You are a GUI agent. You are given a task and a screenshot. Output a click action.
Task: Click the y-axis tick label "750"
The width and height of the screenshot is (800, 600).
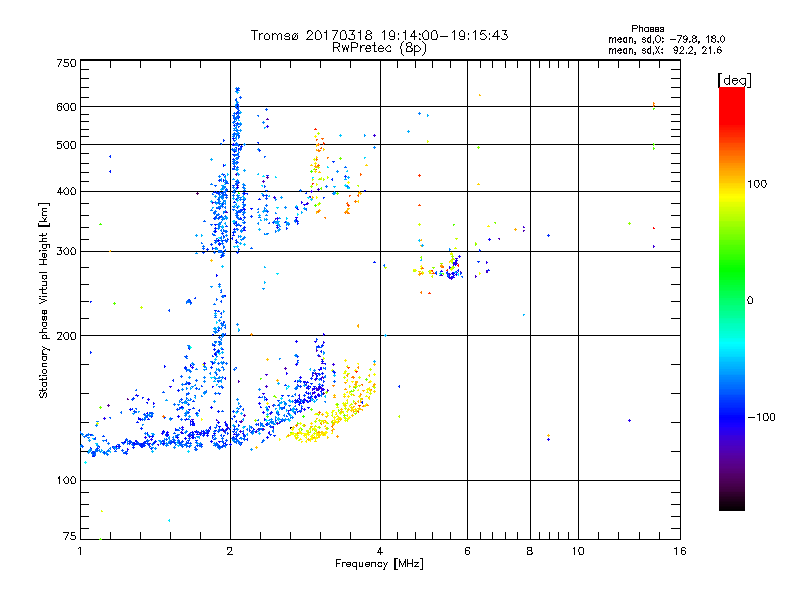point(66,63)
